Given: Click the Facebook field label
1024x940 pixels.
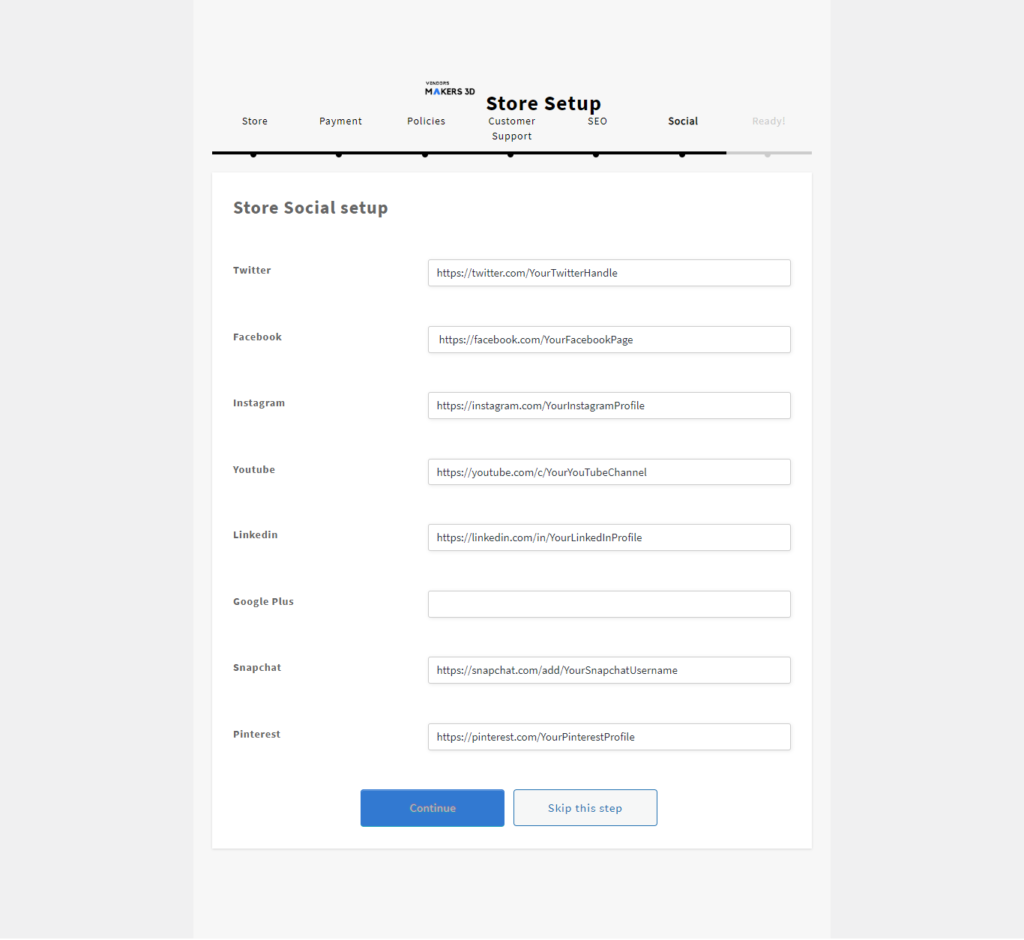Looking at the screenshot, I should (x=257, y=336).
